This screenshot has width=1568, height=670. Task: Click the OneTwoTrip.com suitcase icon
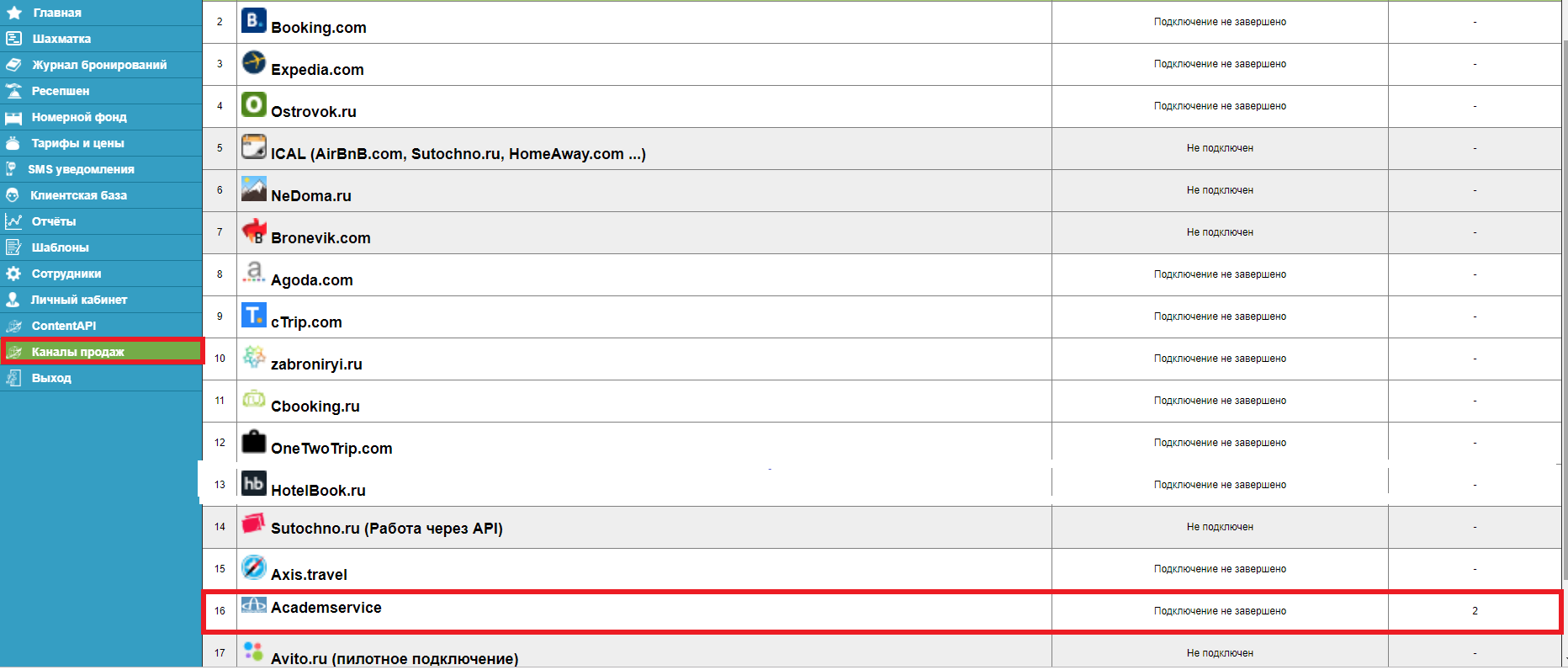tap(254, 441)
